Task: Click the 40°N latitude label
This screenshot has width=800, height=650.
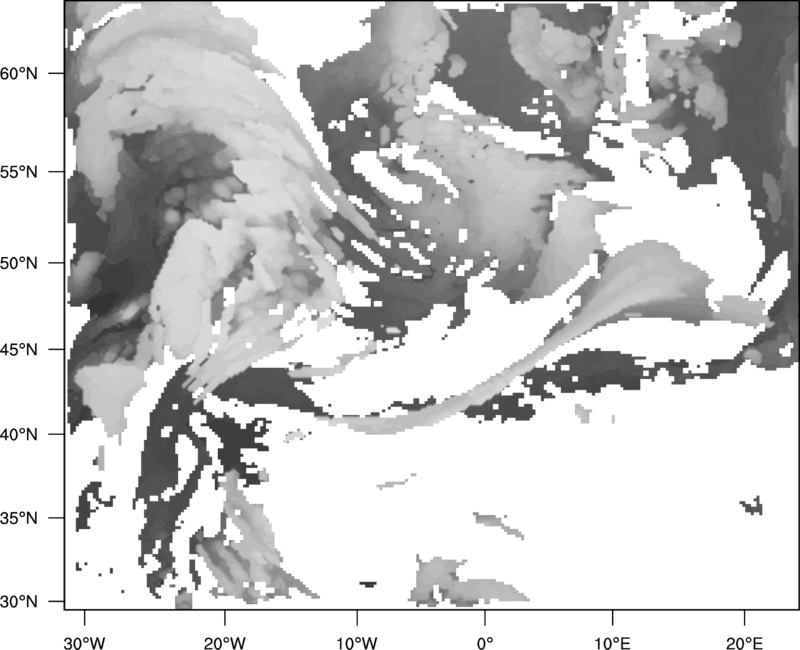Action: click(19, 435)
